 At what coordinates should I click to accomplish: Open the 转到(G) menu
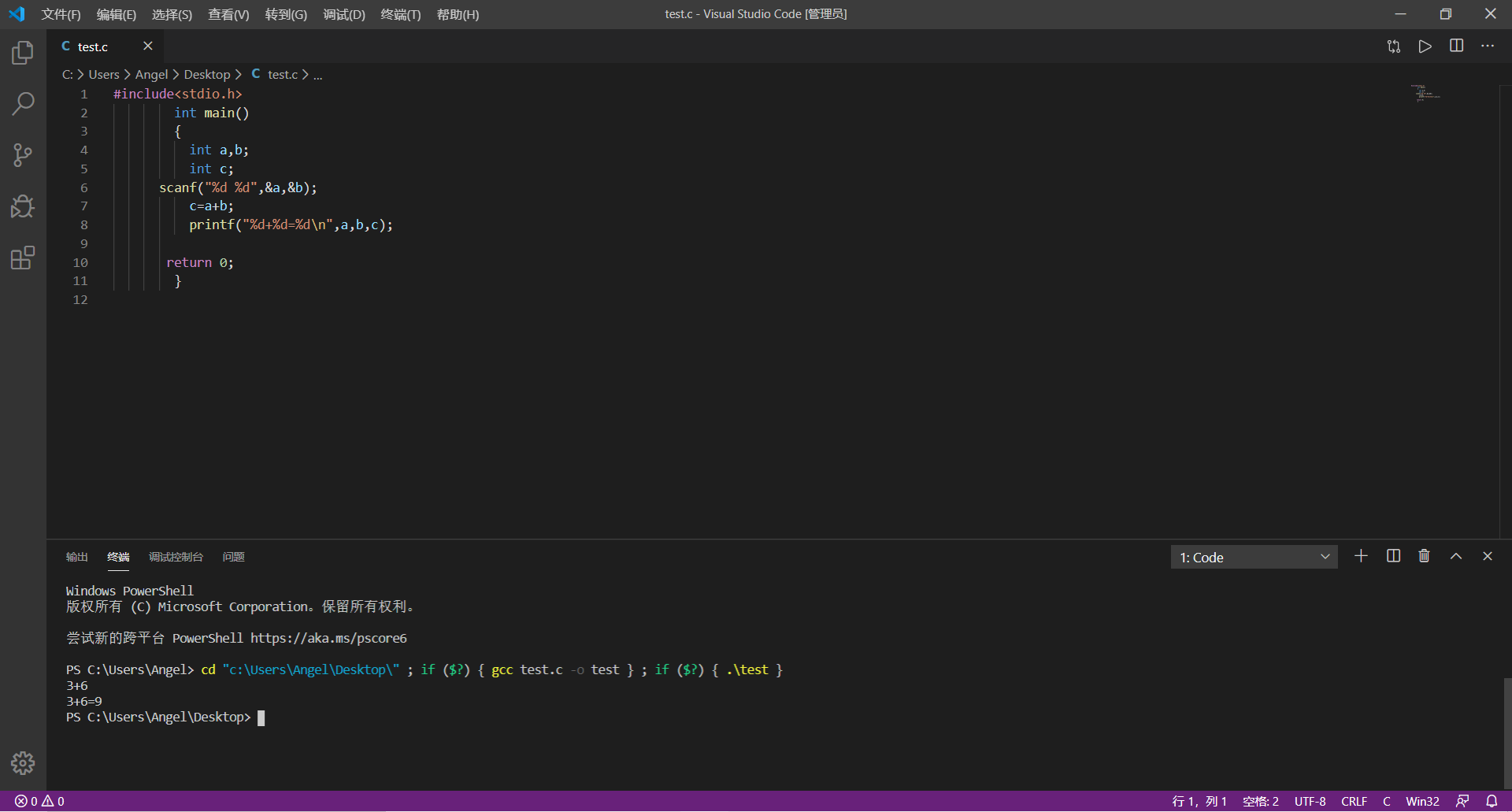tap(286, 14)
